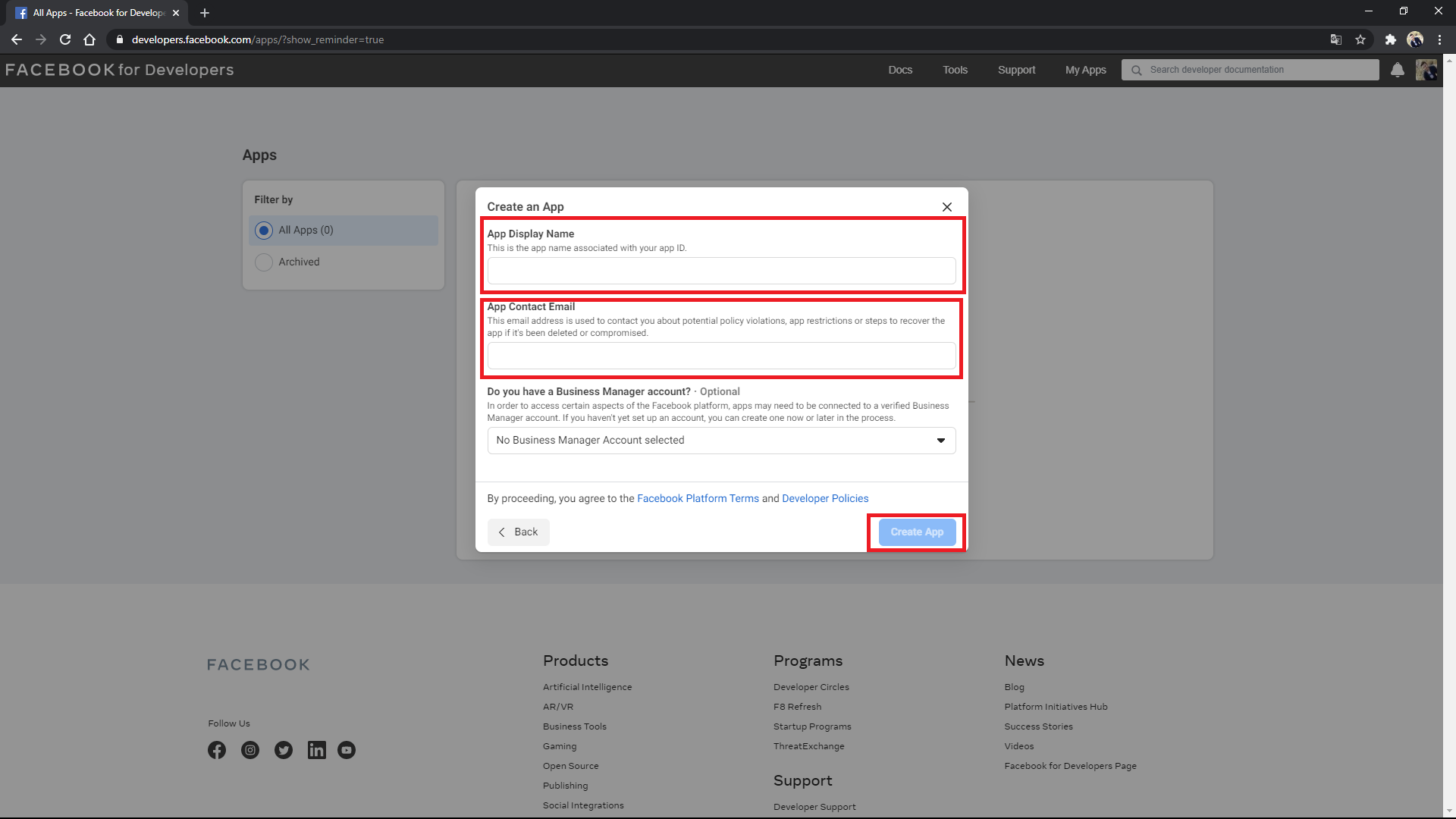Open the Facebook for Developers Page link
The width and height of the screenshot is (1456, 819).
pos(1070,766)
